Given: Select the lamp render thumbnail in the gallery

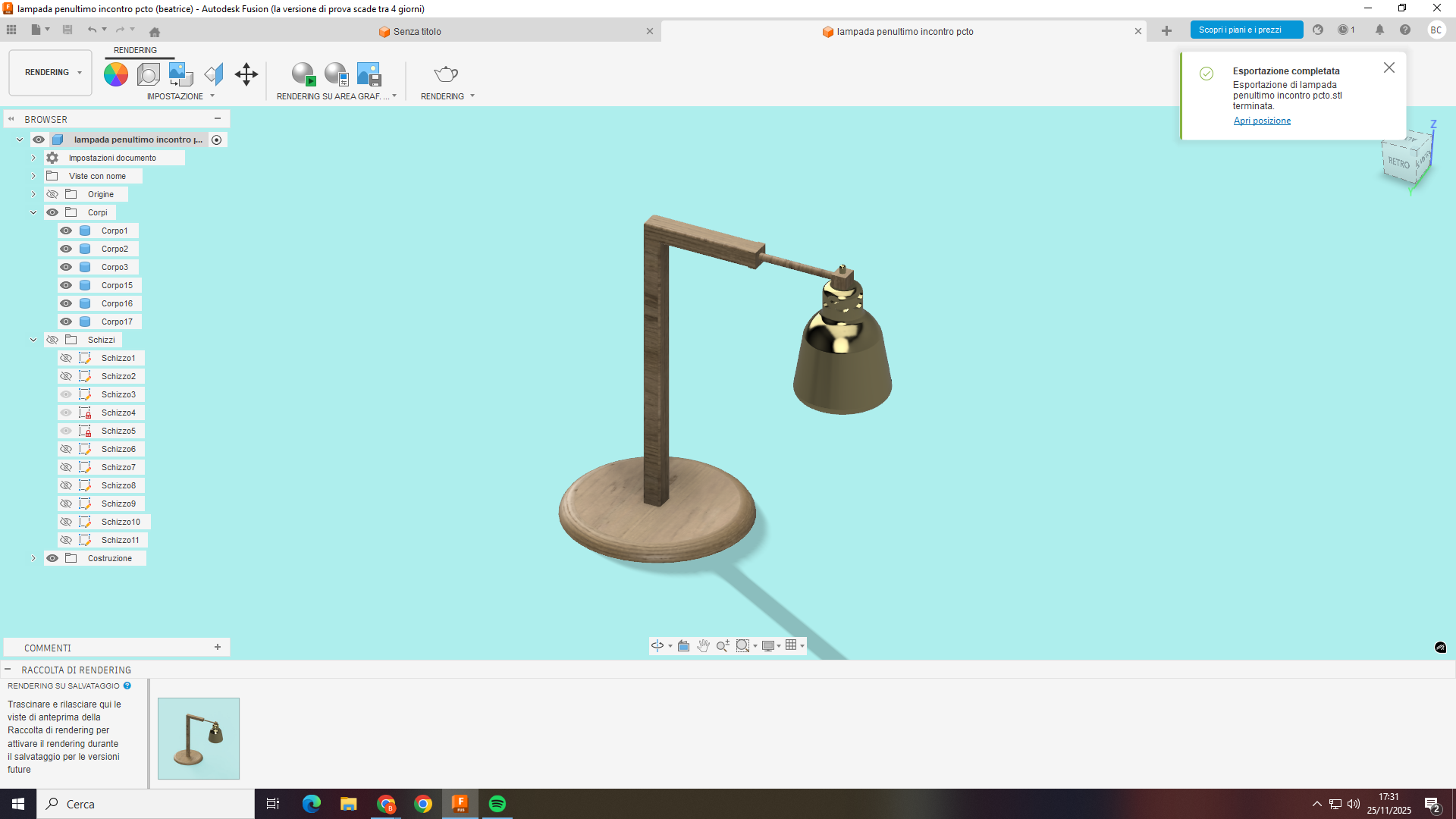Looking at the screenshot, I should point(198,738).
